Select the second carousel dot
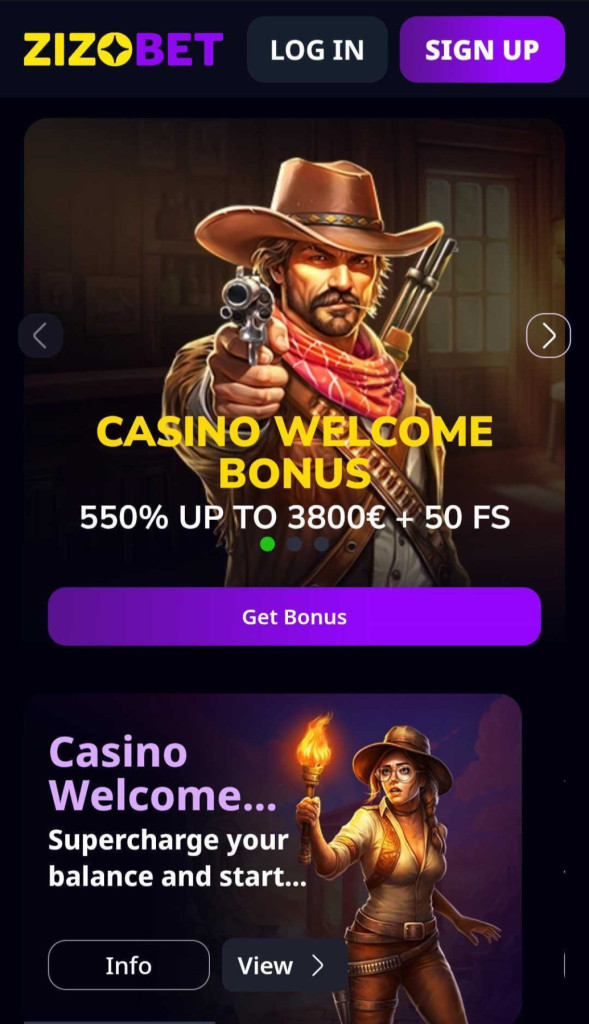This screenshot has width=589, height=1024. [294, 543]
